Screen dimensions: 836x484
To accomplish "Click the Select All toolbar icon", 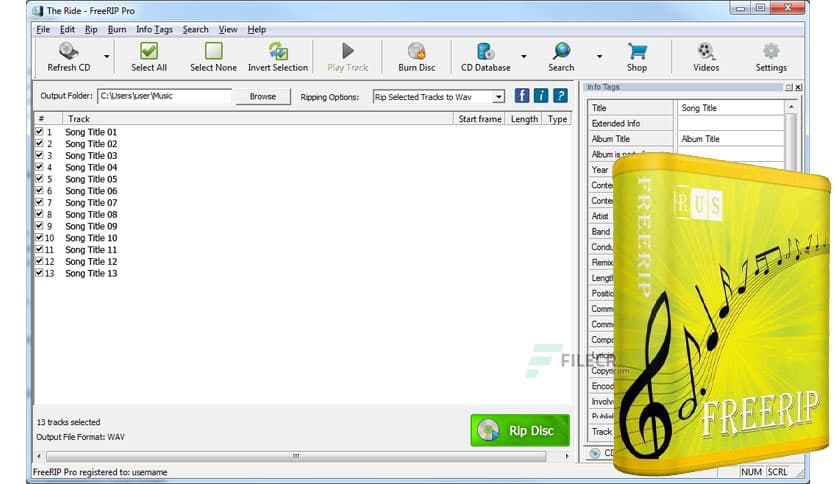I will (149, 51).
